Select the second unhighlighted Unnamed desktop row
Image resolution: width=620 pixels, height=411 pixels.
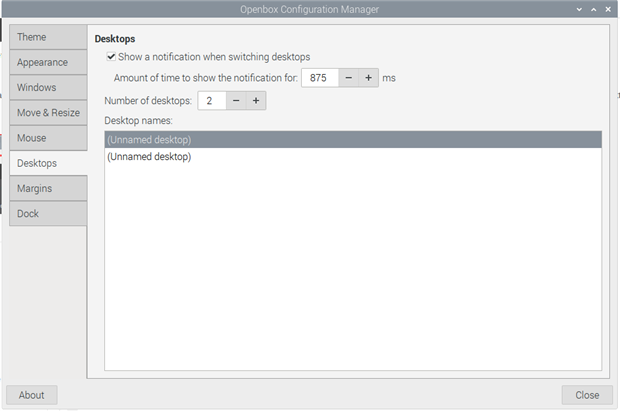tap(353, 157)
